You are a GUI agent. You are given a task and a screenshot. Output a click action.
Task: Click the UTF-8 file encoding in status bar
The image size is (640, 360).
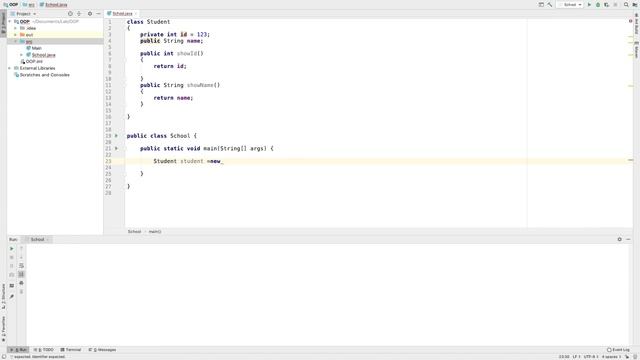(x=591, y=357)
